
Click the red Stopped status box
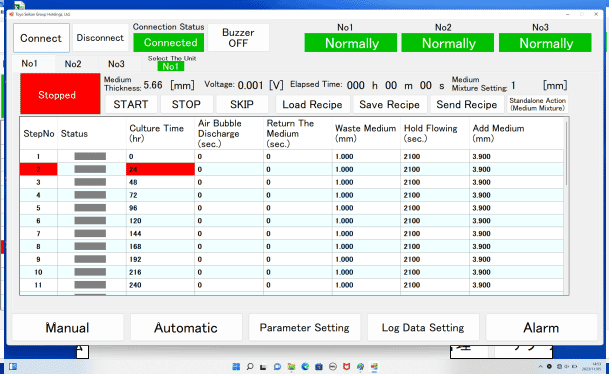(60, 94)
